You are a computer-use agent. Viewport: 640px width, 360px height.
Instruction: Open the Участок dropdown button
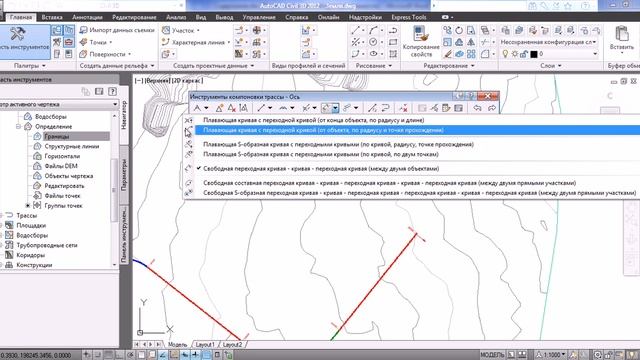pyautogui.click(x=181, y=30)
